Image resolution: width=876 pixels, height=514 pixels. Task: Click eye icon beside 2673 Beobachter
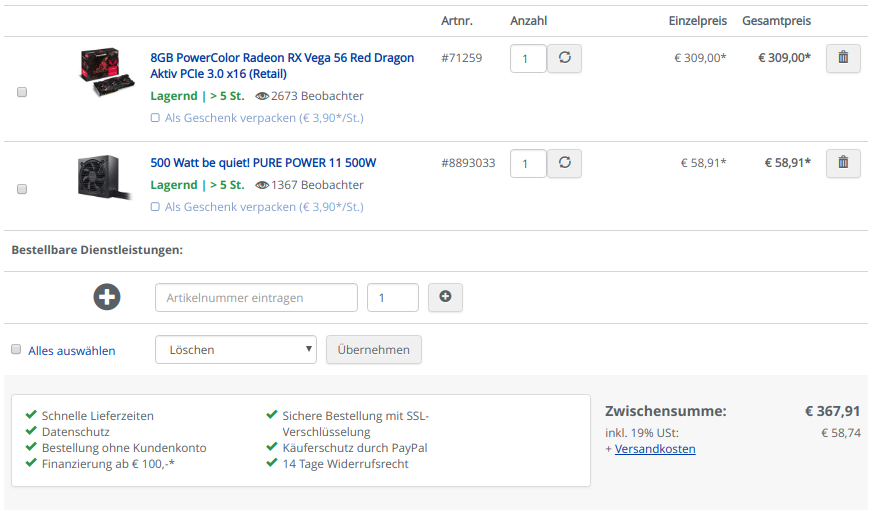(x=262, y=96)
